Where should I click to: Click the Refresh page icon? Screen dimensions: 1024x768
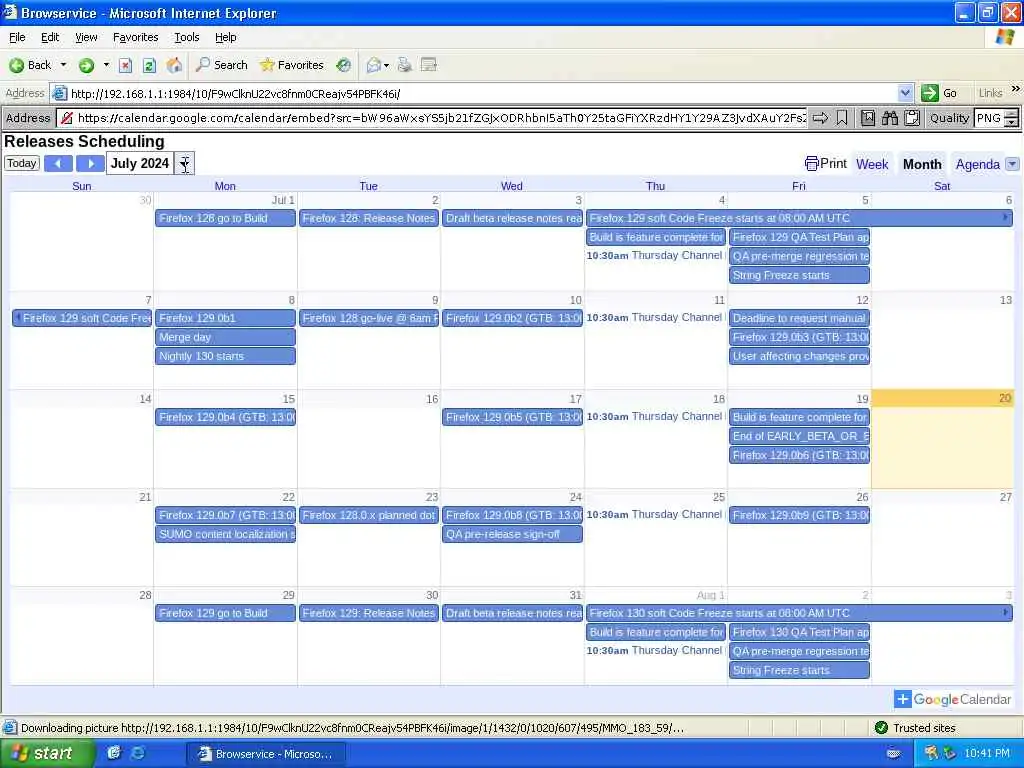149,65
